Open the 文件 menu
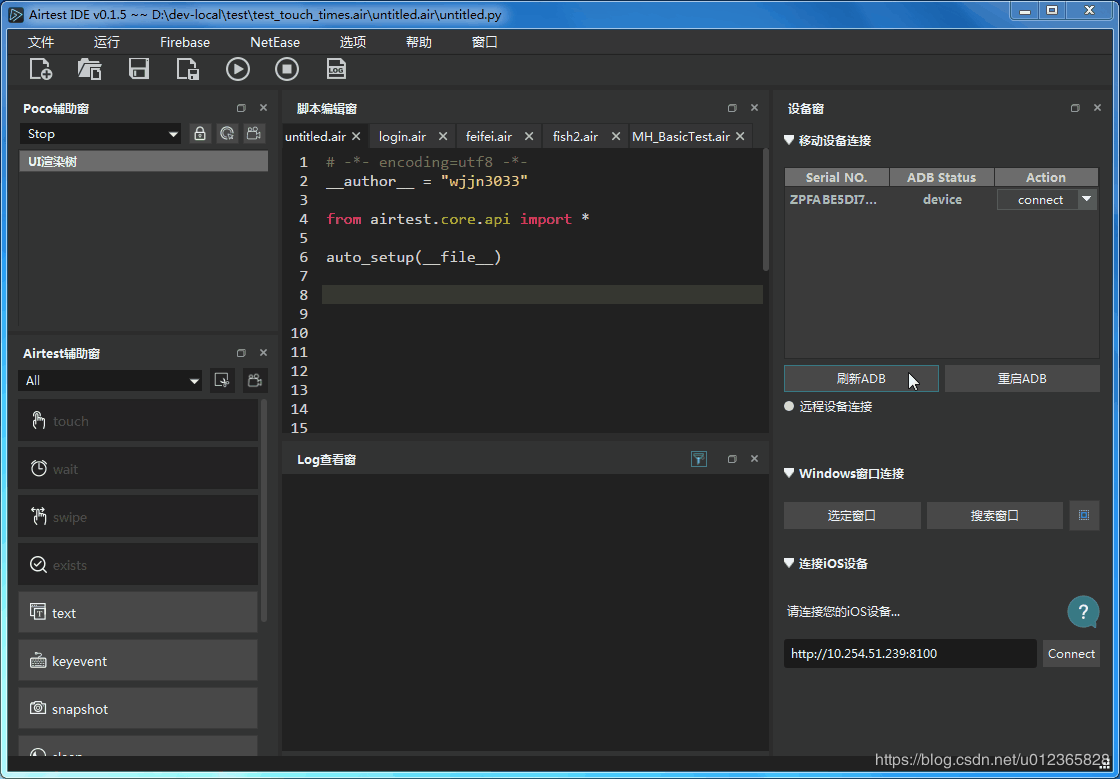The height and width of the screenshot is (779, 1120). click(41, 42)
